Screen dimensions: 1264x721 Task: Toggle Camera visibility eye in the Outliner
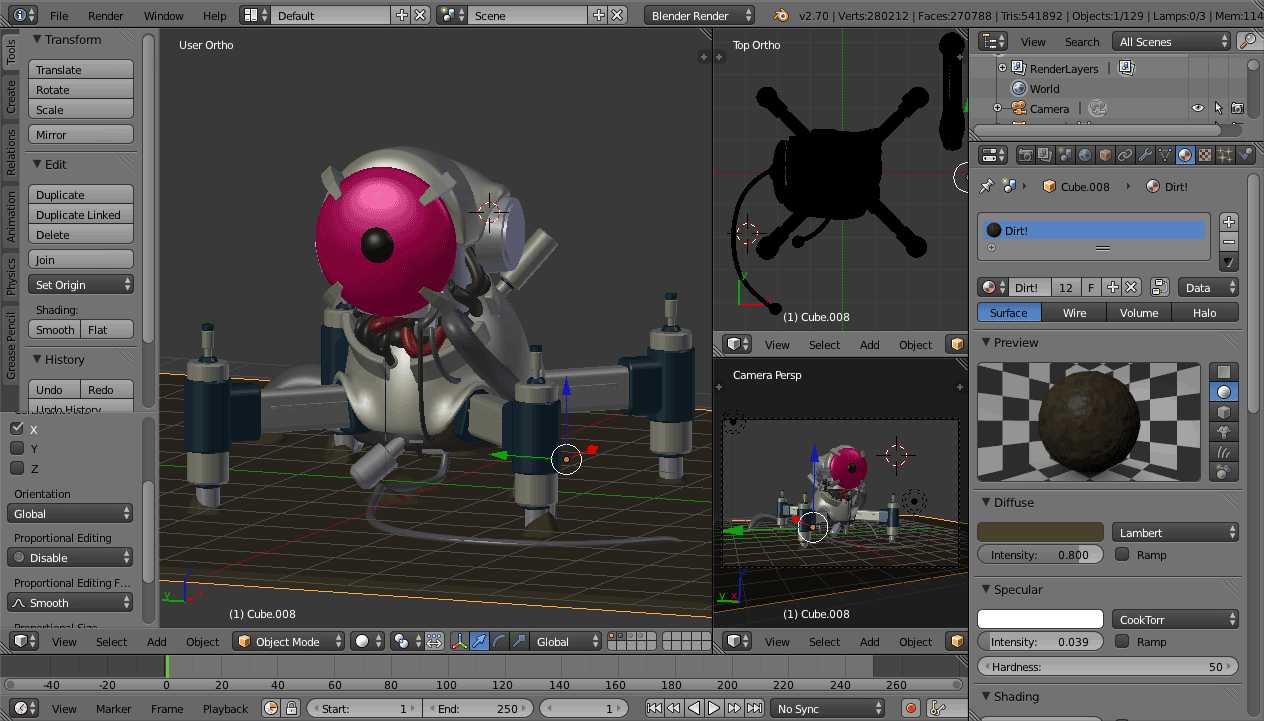pos(1197,108)
